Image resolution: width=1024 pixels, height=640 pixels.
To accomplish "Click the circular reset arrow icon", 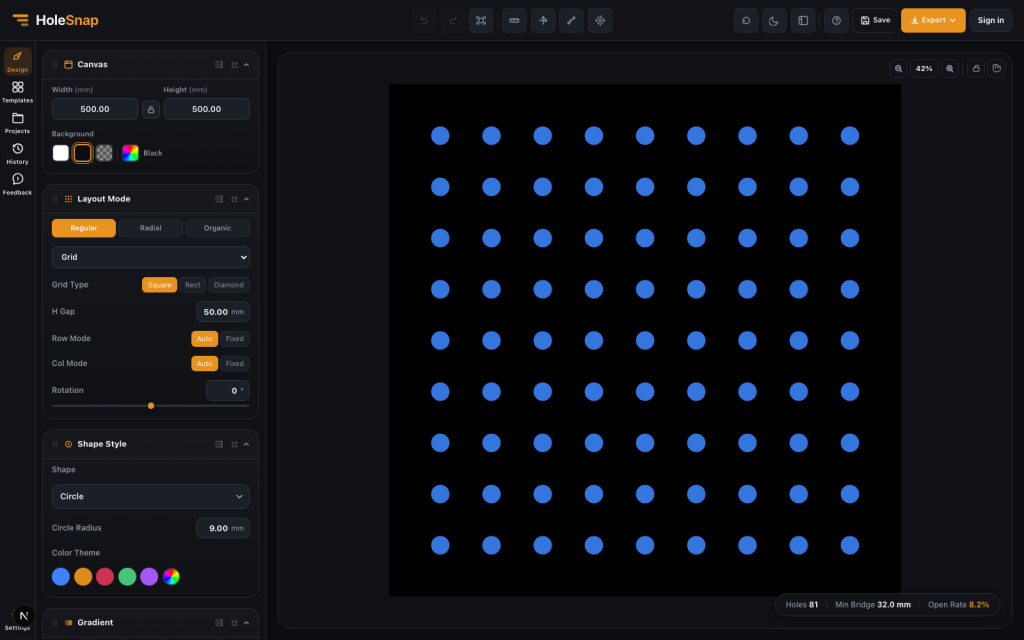I will (746, 20).
